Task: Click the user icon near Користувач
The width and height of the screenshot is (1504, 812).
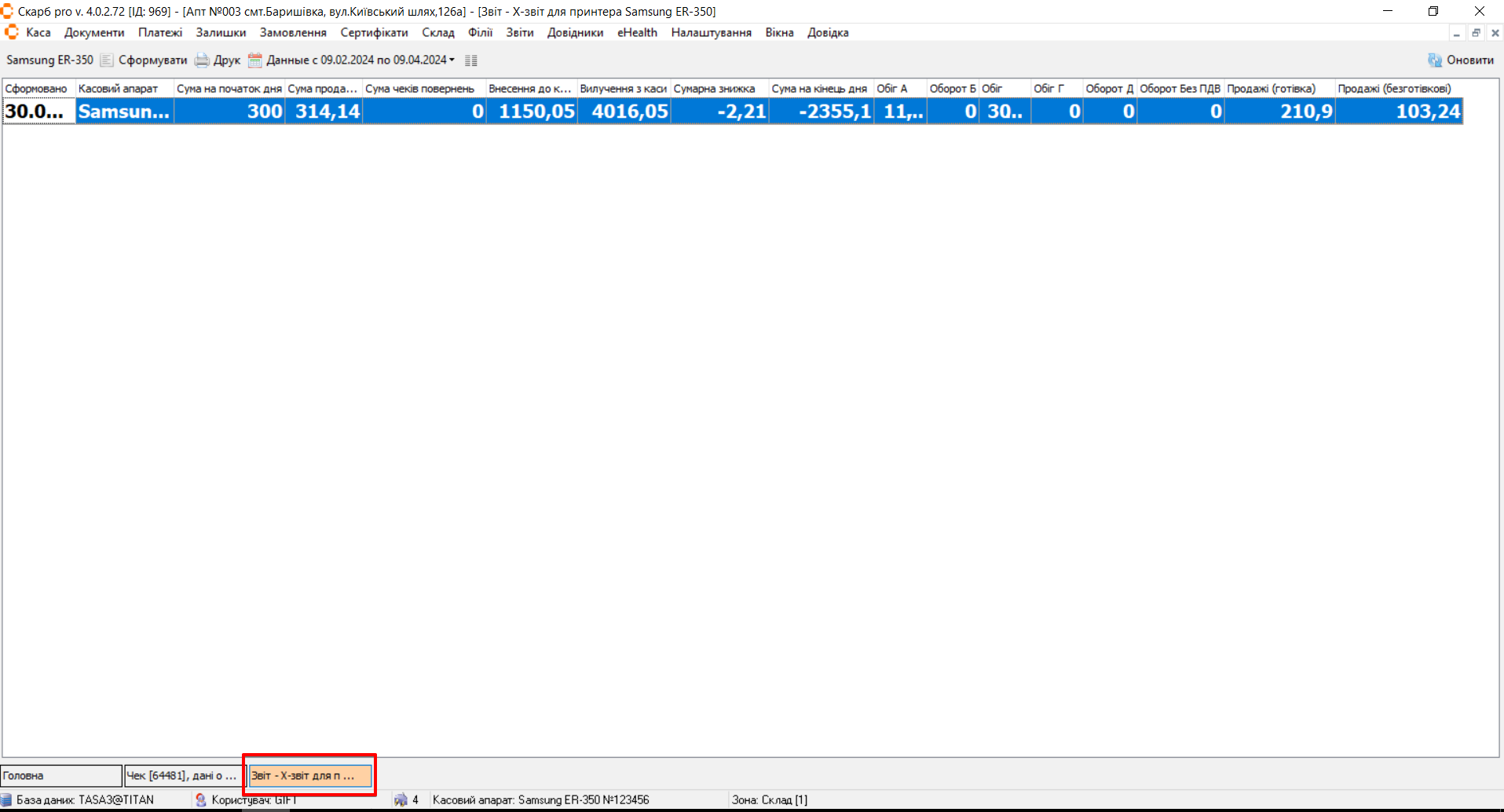Action: click(201, 799)
